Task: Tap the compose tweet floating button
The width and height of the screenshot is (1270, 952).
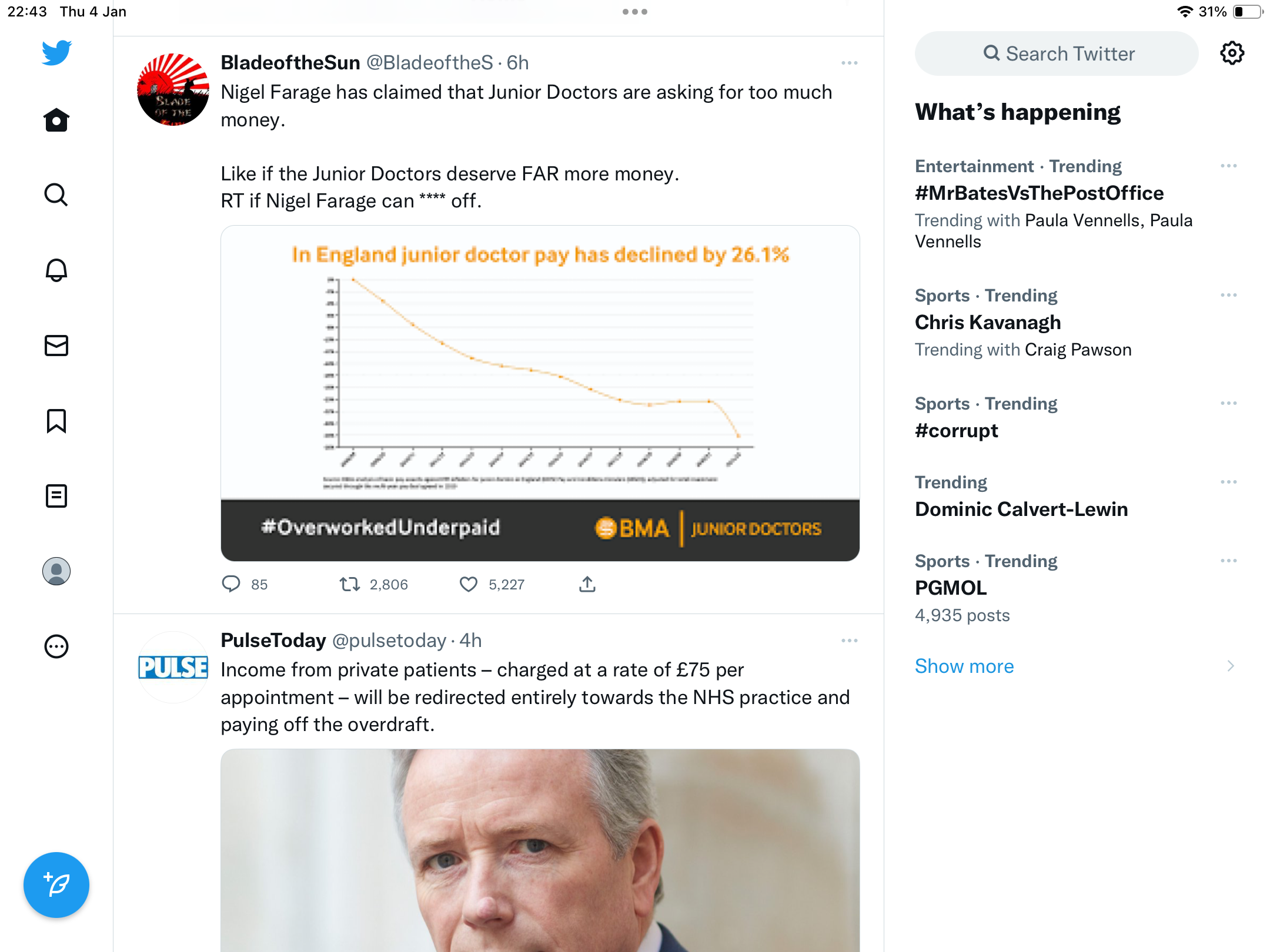Action: pyautogui.click(x=56, y=884)
